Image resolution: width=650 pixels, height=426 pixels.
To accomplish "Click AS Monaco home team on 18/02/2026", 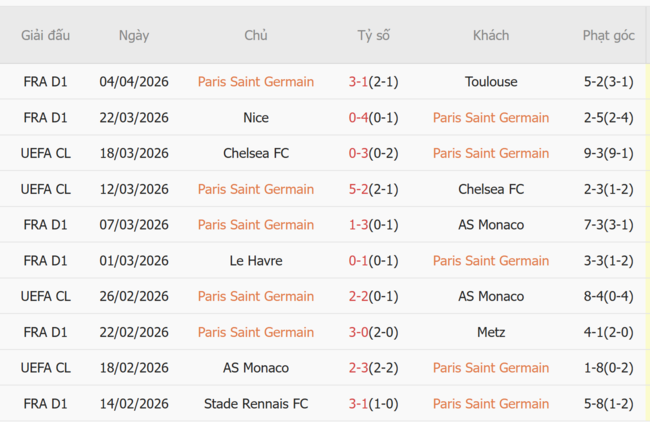I will 256,368.
